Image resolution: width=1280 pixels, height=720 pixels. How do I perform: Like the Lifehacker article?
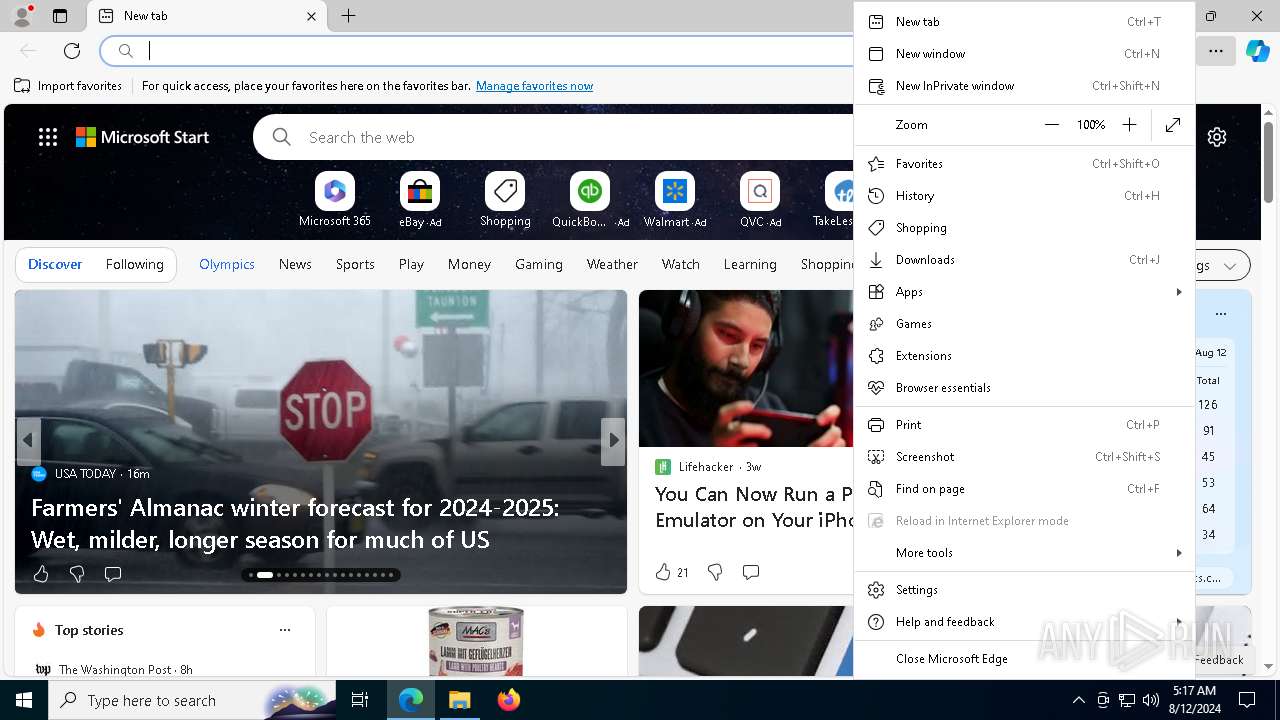[x=672, y=572]
